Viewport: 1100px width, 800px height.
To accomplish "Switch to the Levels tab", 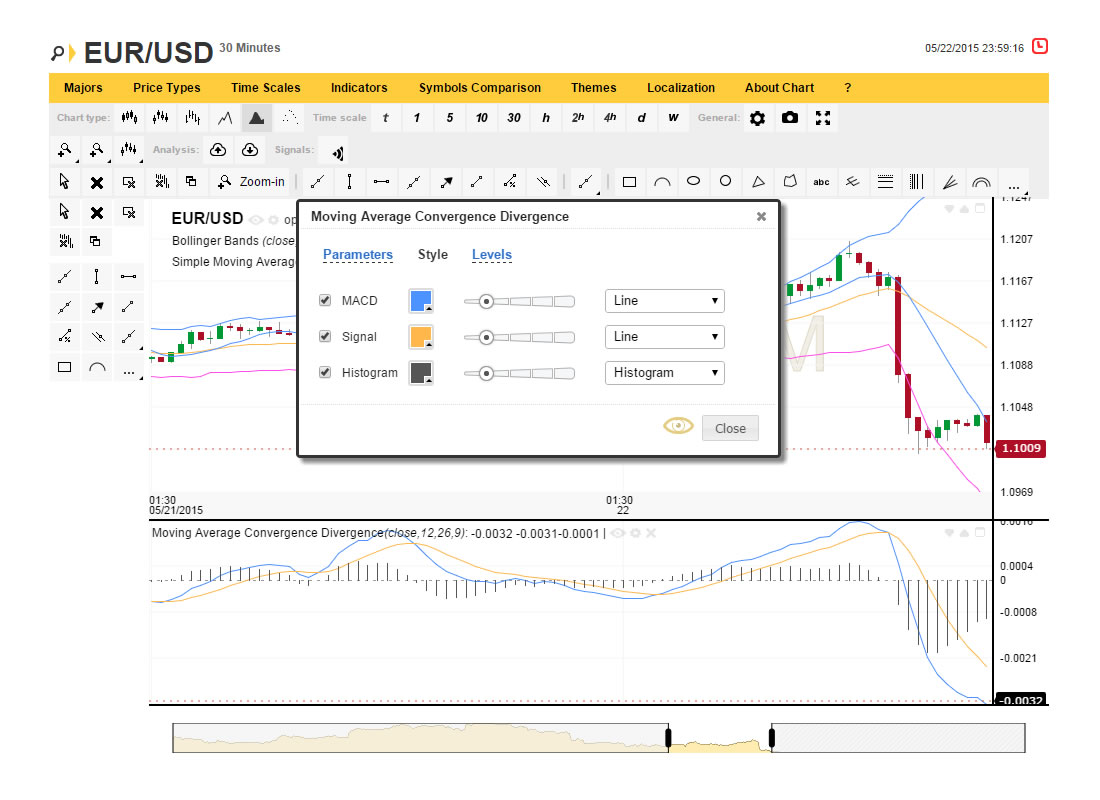I will 491,255.
